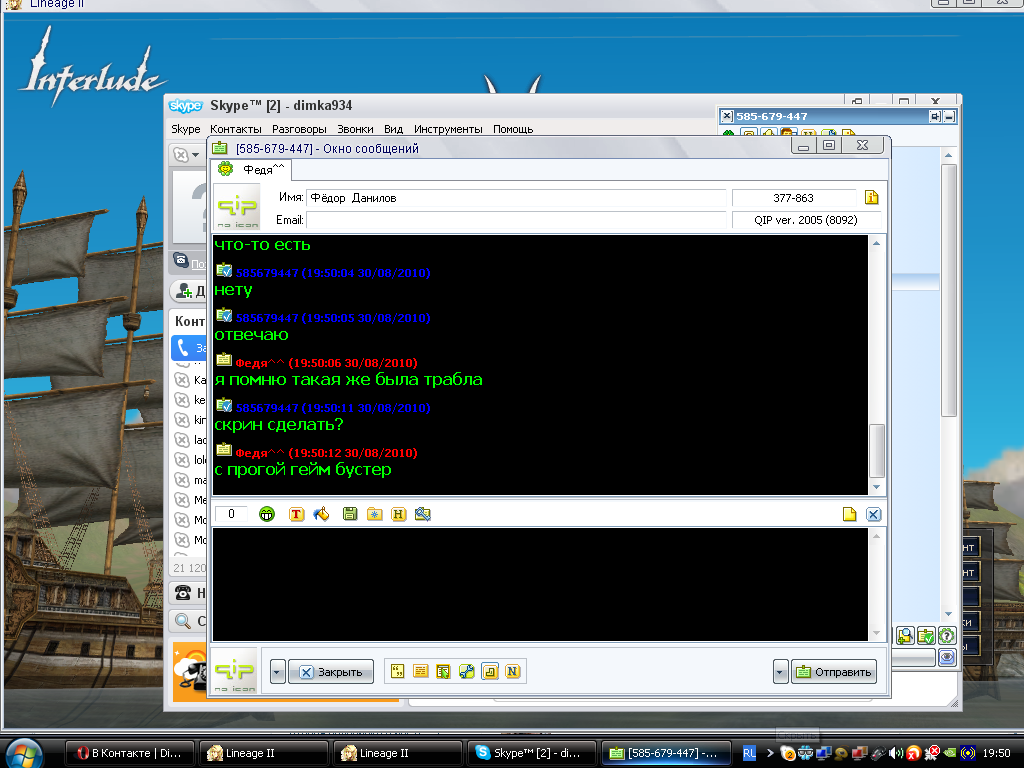The image size is (1024, 768).
Task: Click the Skype add contact icon
Action: click(184, 291)
